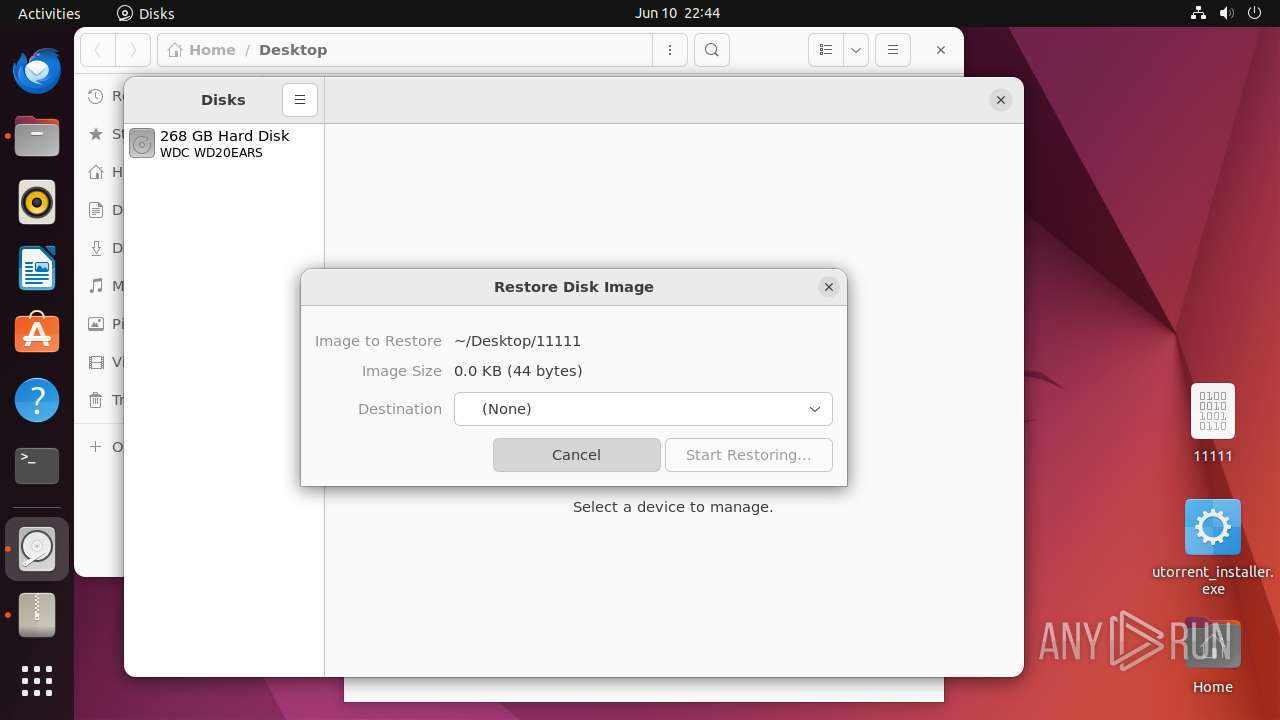The height and width of the screenshot is (720, 1280).
Task: Open the clock and calendar panel
Action: (x=677, y=13)
